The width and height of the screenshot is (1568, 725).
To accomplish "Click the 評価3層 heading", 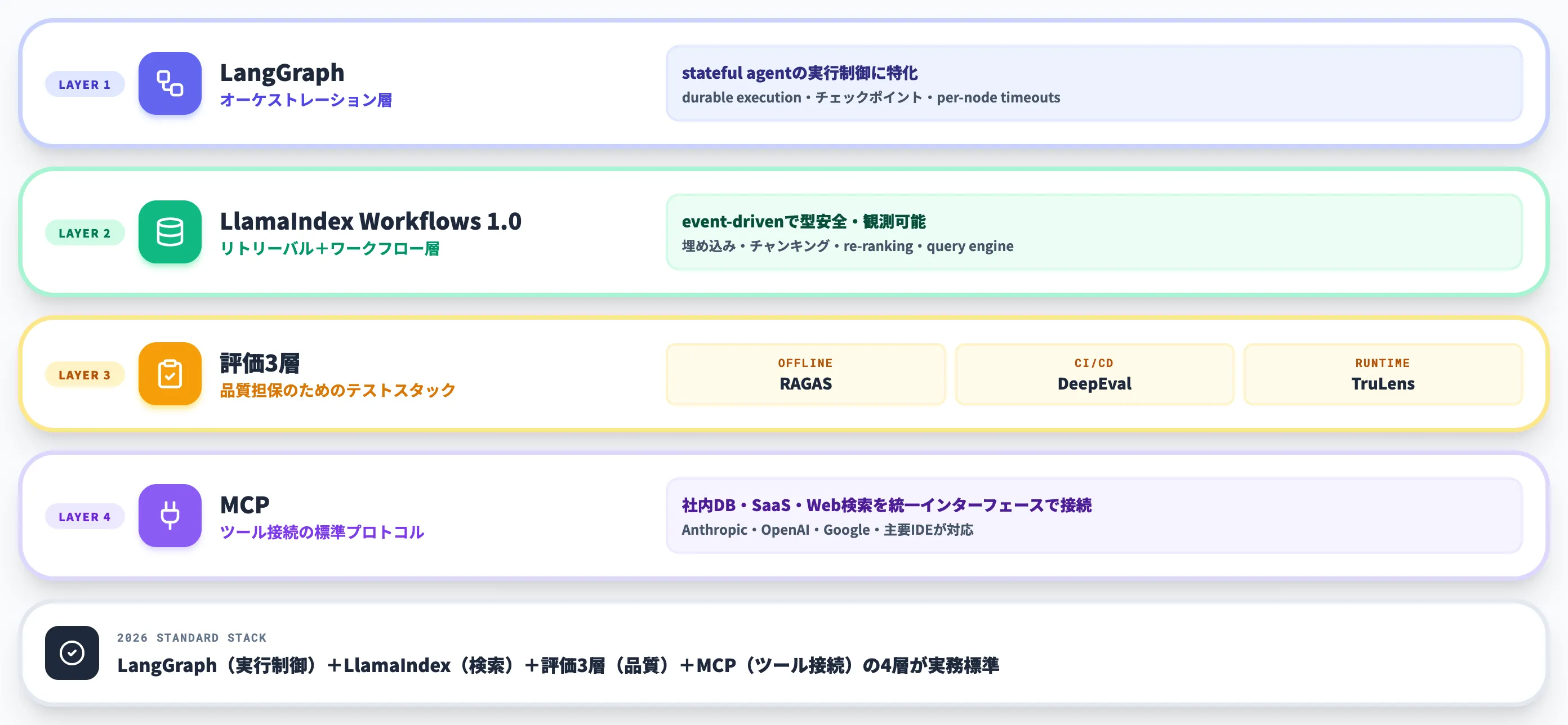I will tap(260, 363).
